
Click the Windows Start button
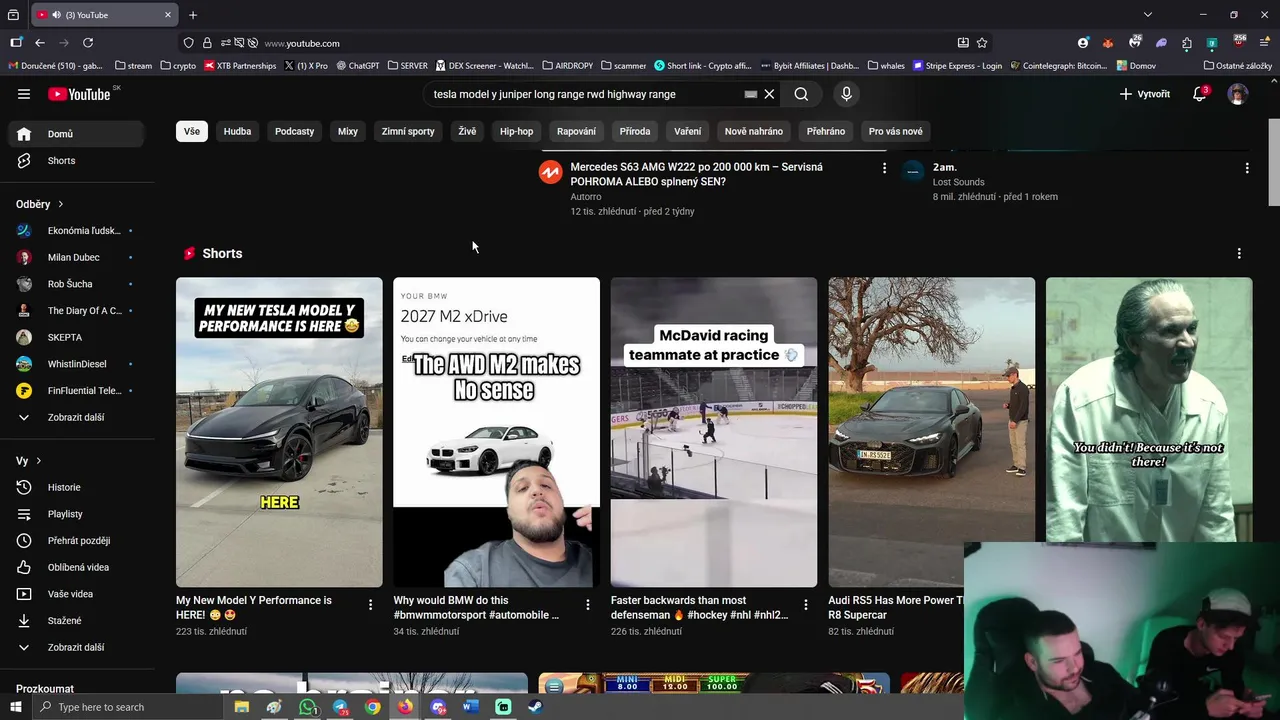click(x=16, y=707)
